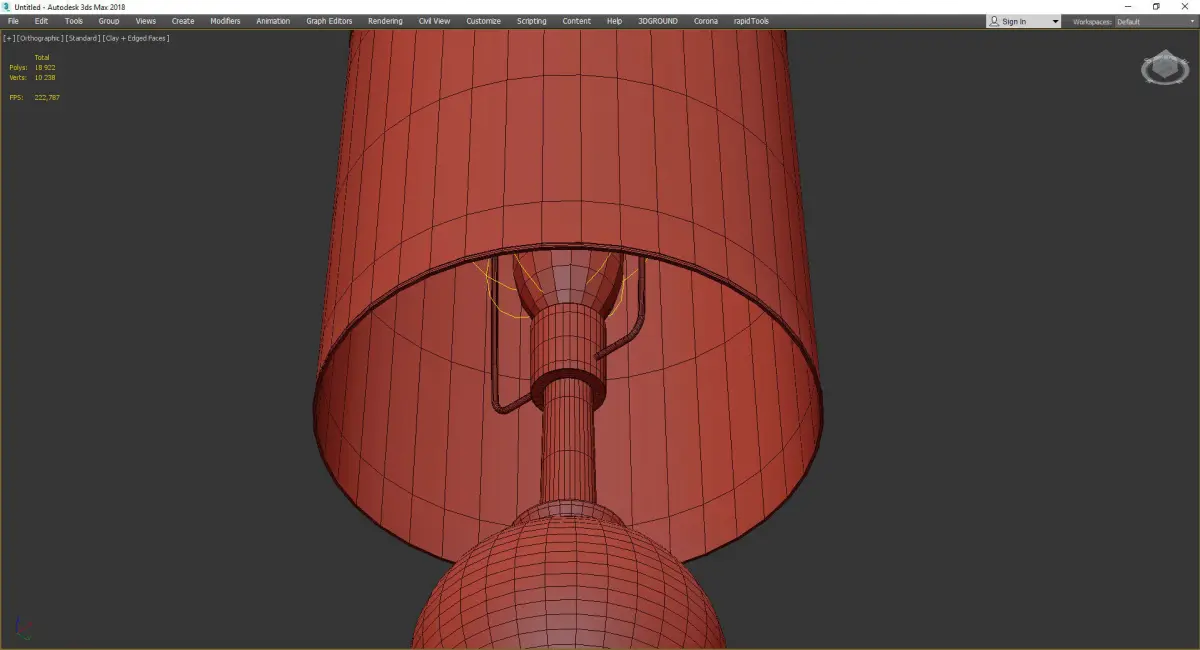Expand the Sign In dropdown arrow
This screenshot has height=650, width=1200.
point(1055,21)
